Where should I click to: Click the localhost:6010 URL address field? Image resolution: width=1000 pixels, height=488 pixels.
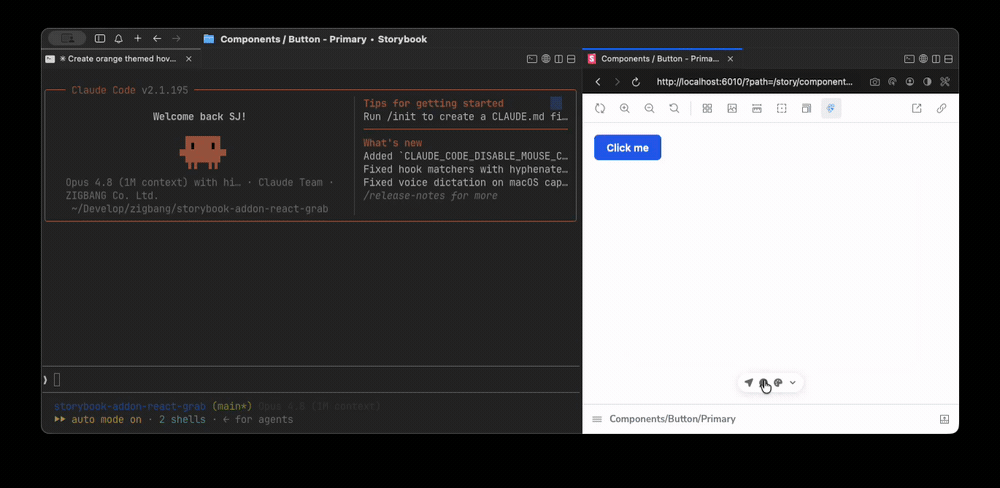coord(754,82)
